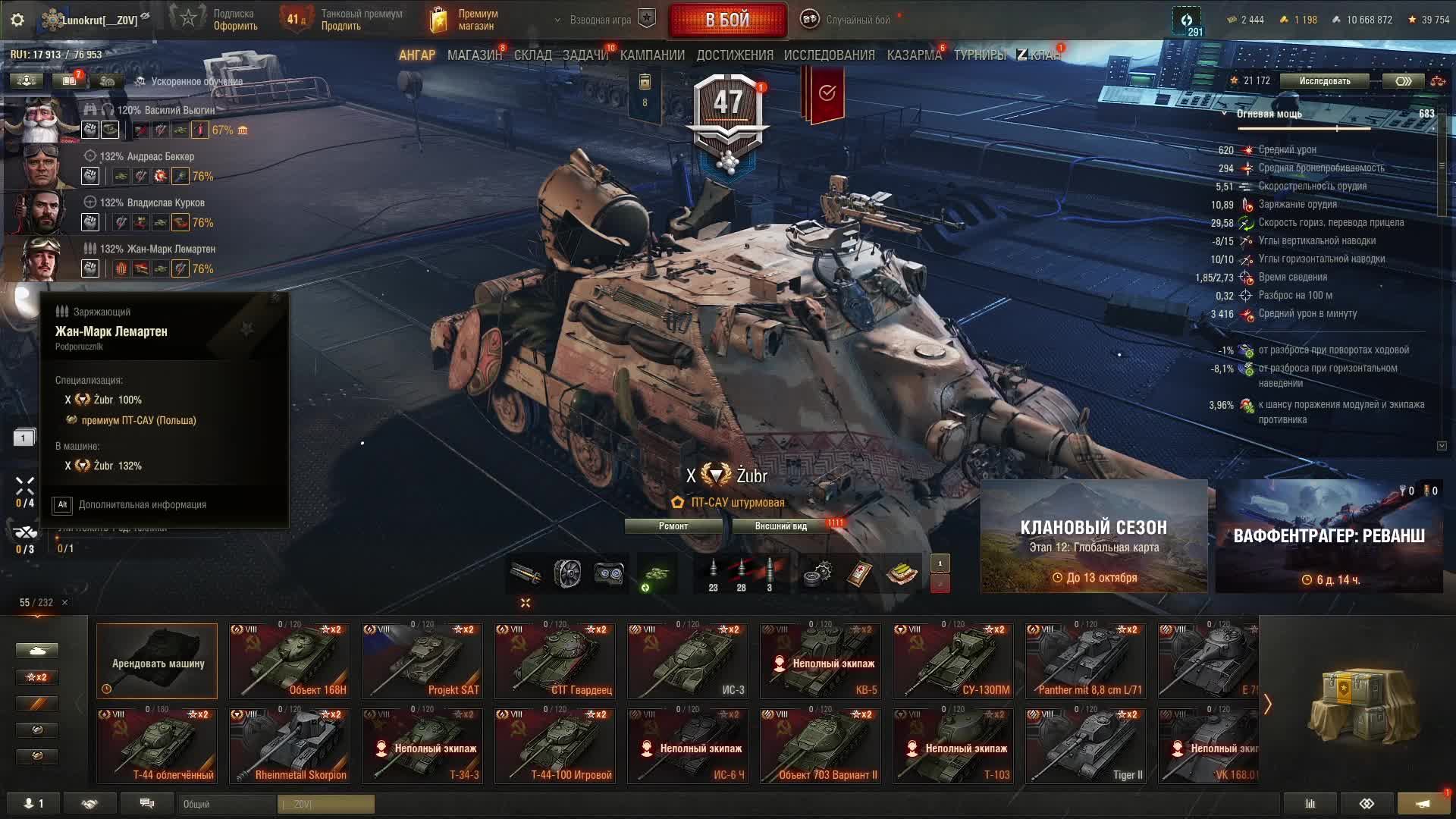Open the first aid kit consumable slot
The image size is (1456, 819).
859,574
